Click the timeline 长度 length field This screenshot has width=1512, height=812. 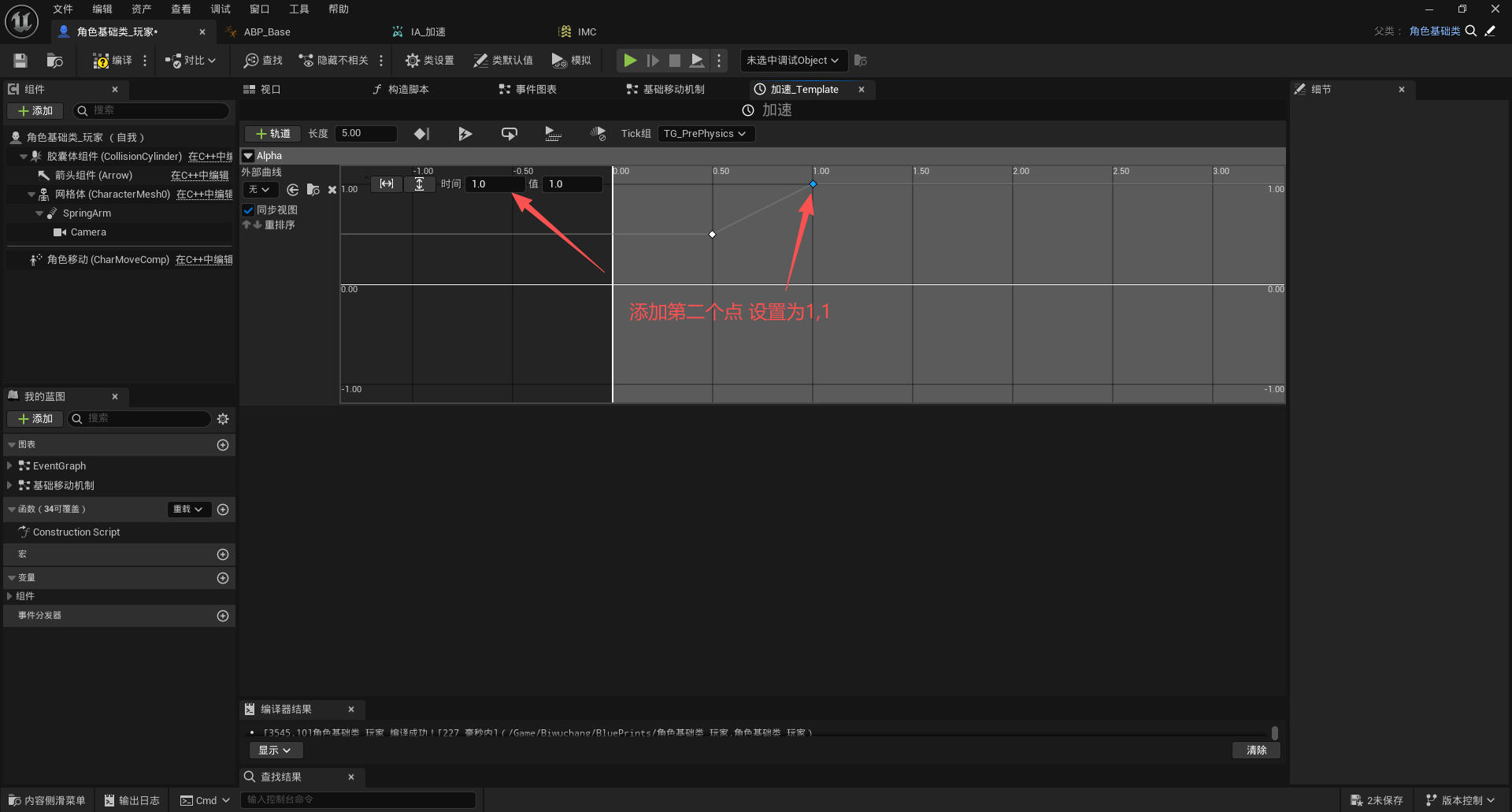click(x=365, y=134)
